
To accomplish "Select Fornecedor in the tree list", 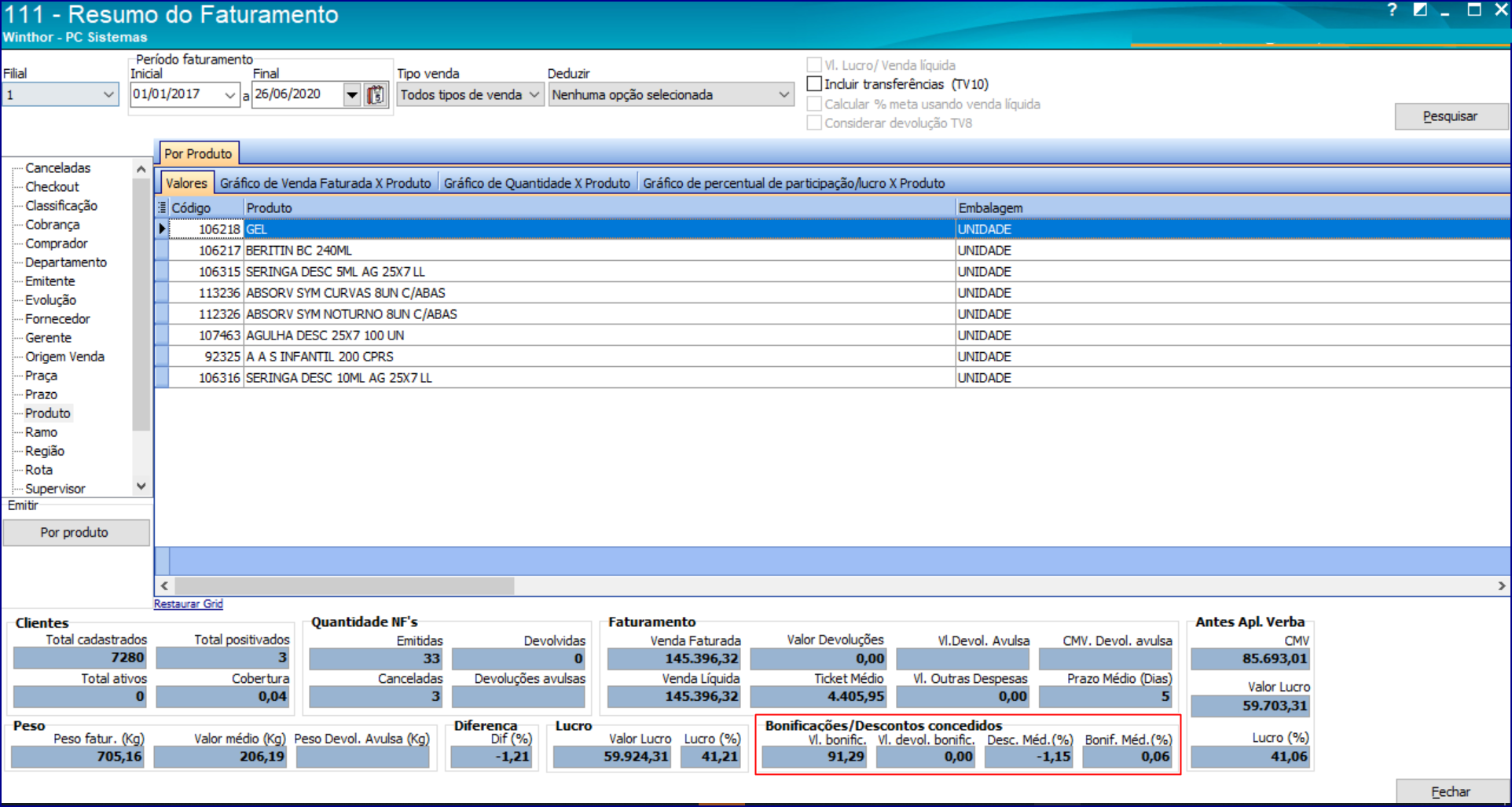I will point(57,318).
